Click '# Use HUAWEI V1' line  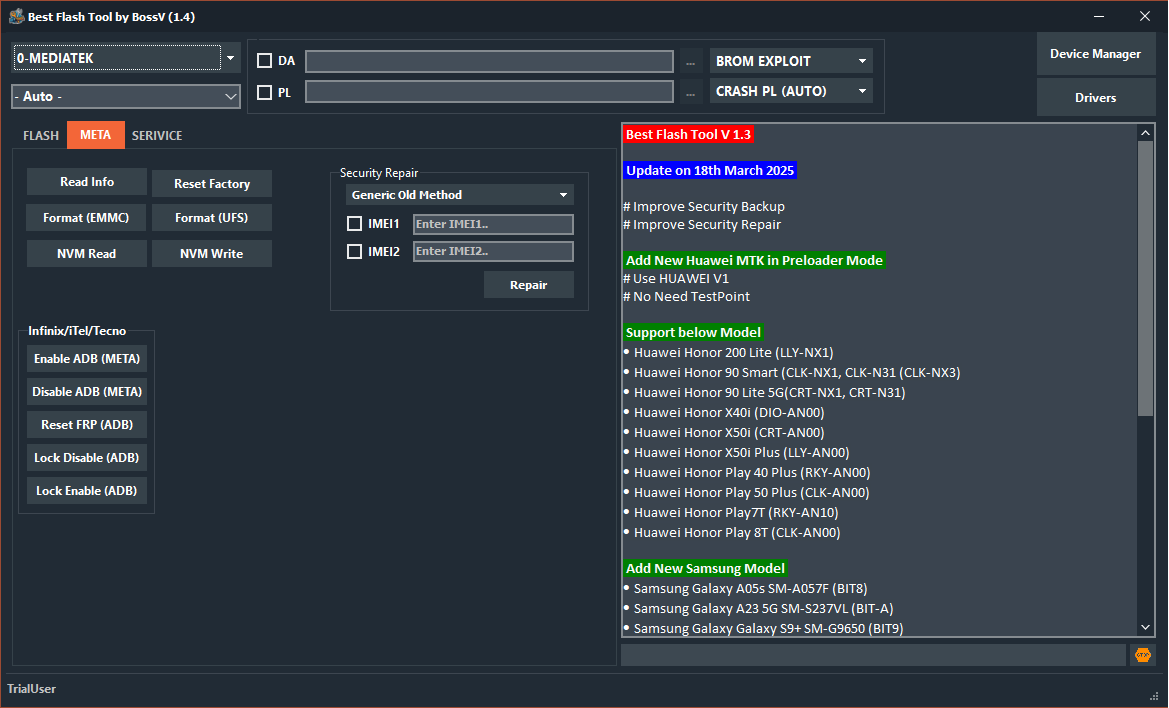coord(676,278)
